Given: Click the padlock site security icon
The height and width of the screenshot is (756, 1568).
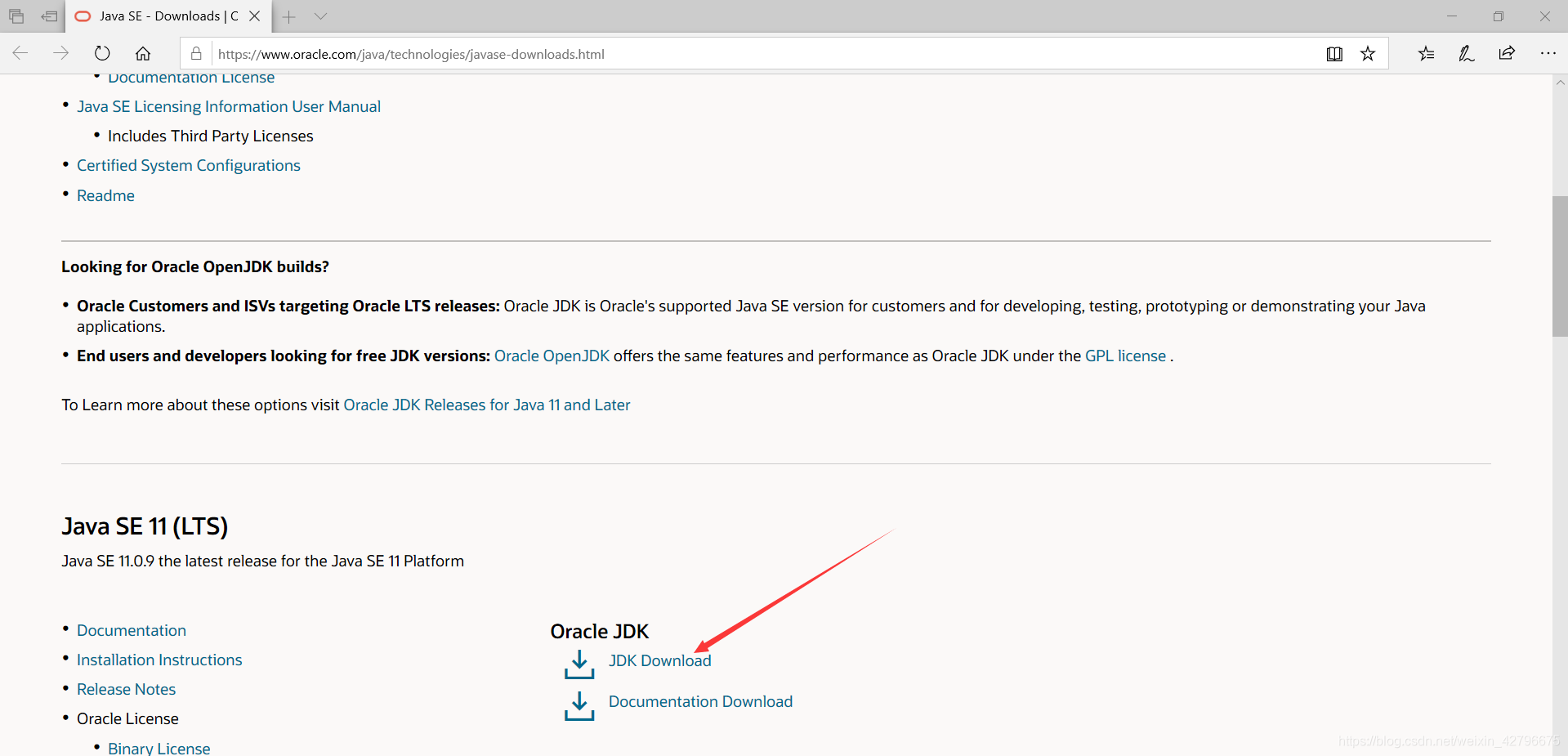Looking at the screenshot, I should (x=196, y=54).
